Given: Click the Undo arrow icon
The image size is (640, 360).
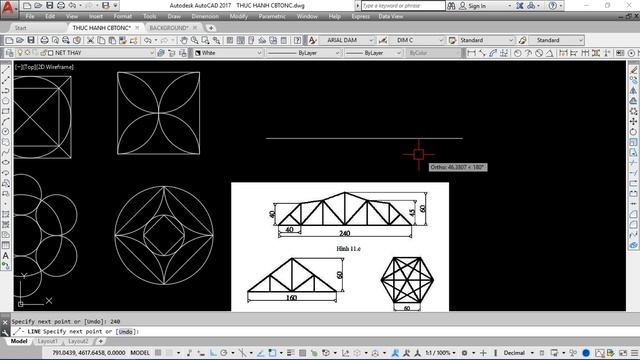Looking at the screenshot, I should pos(148,40).
